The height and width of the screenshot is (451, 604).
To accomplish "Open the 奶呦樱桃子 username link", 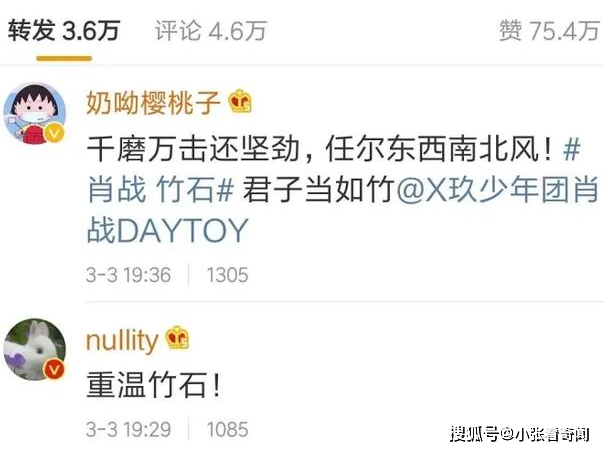I will pyautogui.click(x=153, y=102).
